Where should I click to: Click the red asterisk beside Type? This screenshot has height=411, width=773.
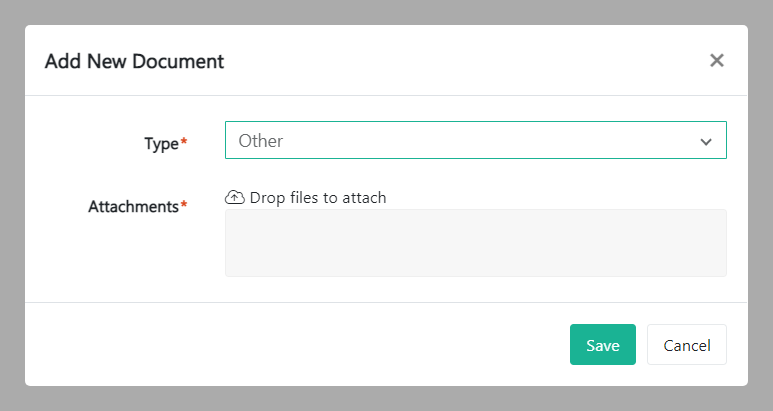pyautogui.click(x=183, y=143)
